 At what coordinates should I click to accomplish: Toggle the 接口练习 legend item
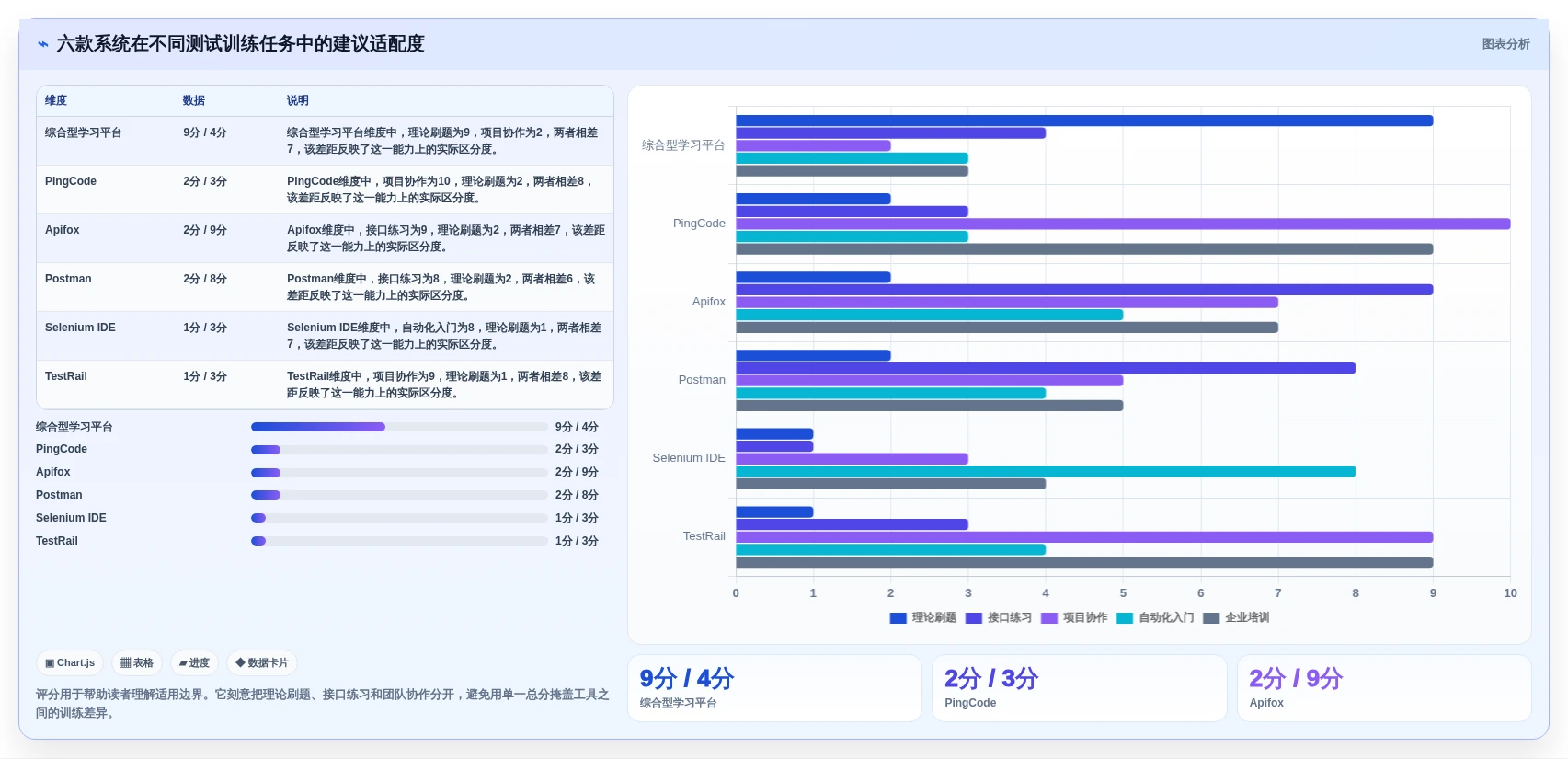[x=999, y=617]
